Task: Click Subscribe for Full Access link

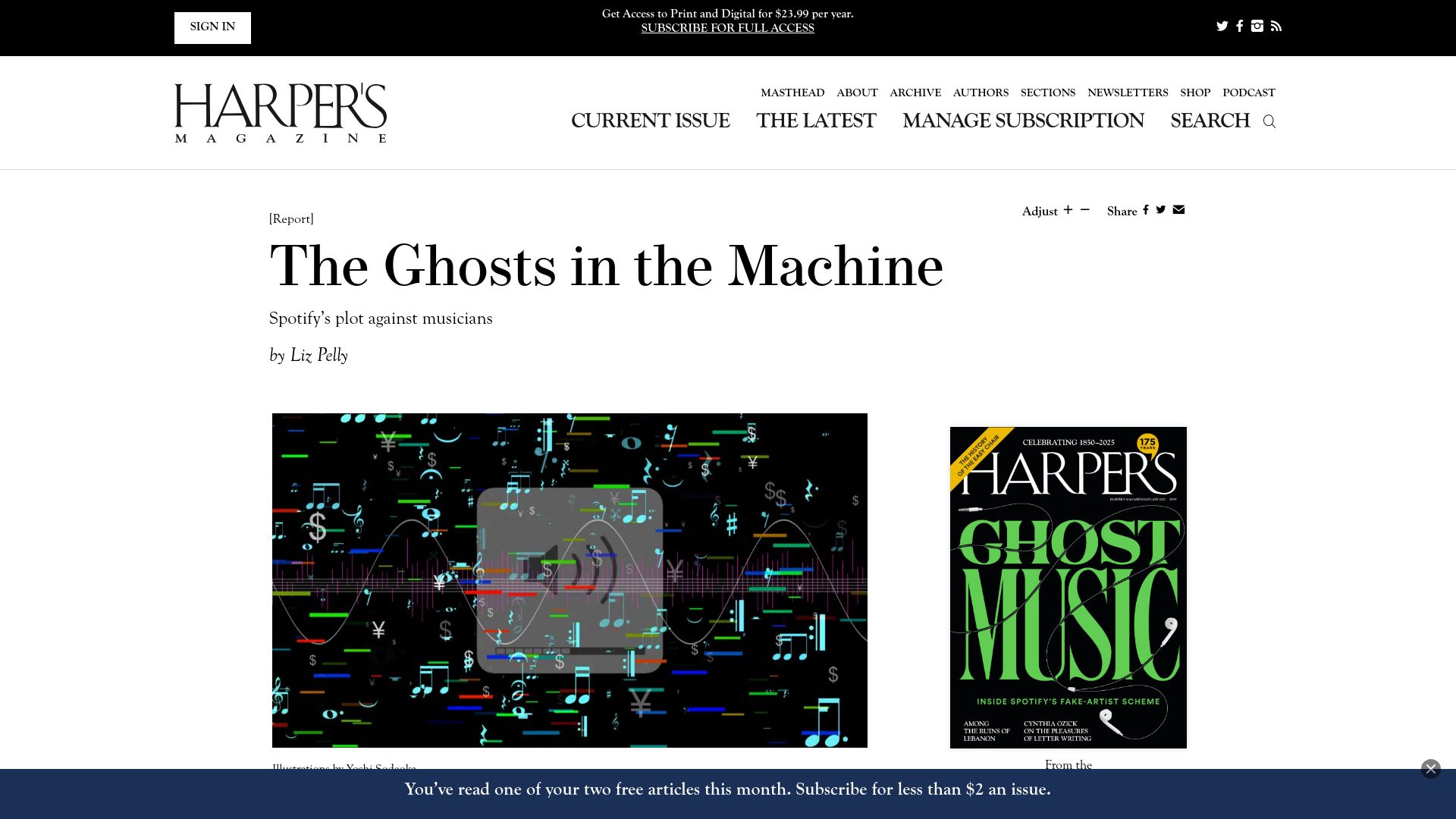Action: pos(728,28)
